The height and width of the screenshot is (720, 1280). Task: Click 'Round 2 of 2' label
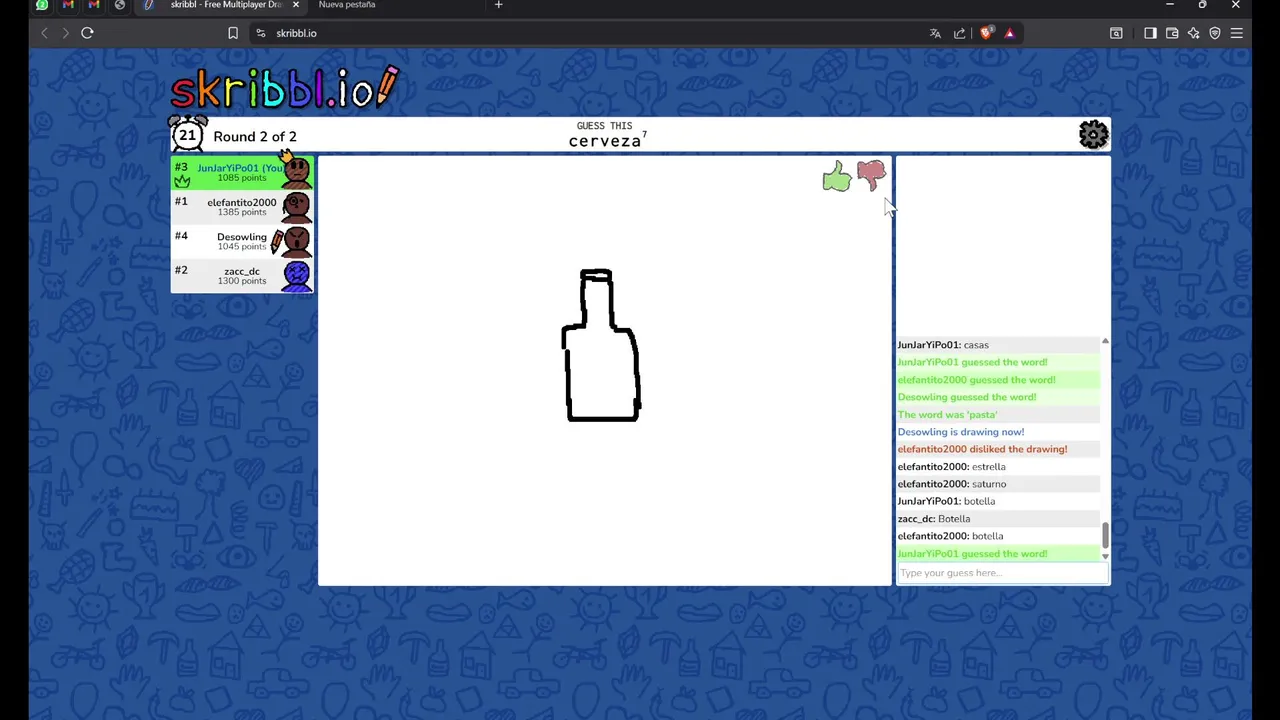pos(255,136)
